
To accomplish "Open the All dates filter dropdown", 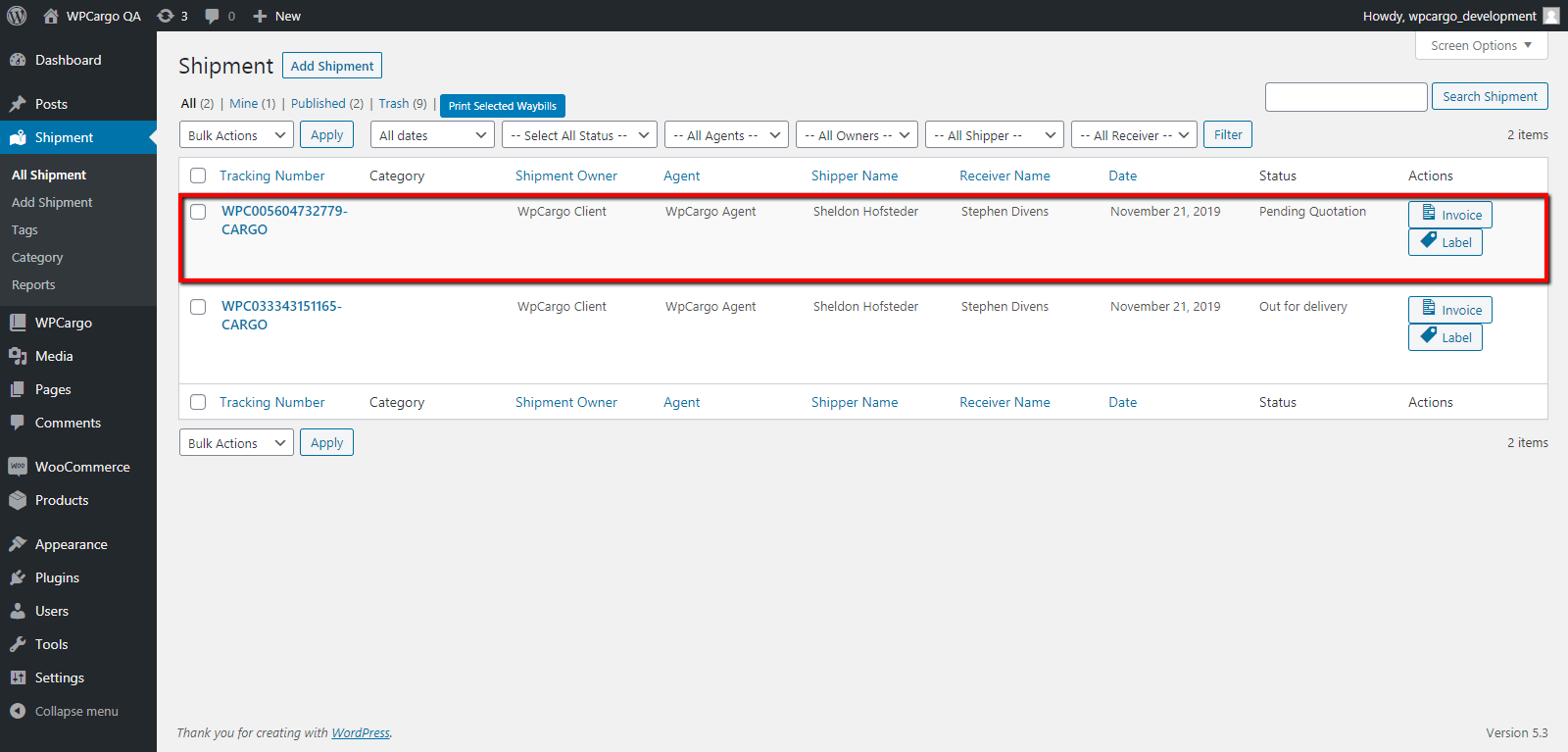I will [x=432, y=135].
